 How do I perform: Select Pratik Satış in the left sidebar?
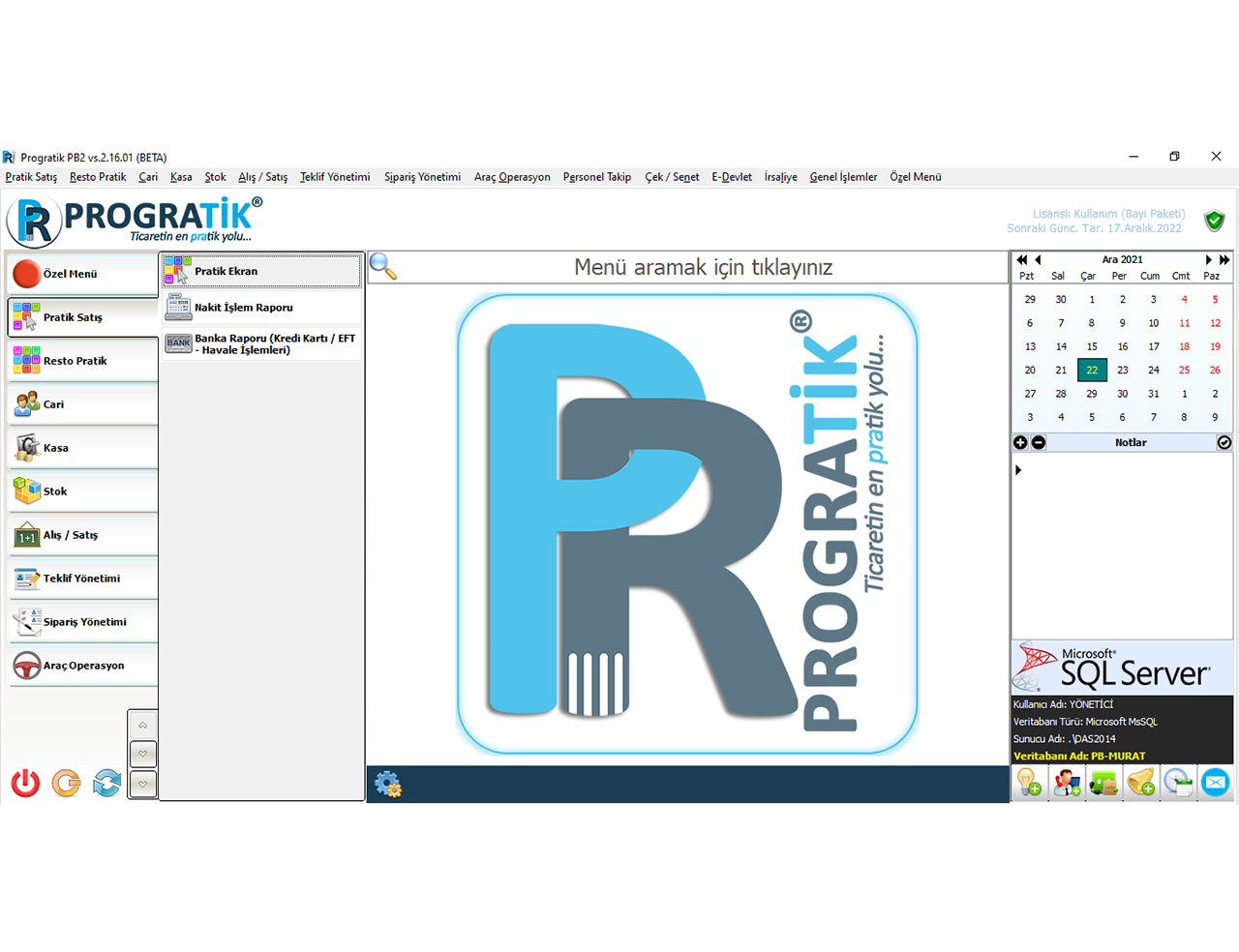[x=82, y=317]
